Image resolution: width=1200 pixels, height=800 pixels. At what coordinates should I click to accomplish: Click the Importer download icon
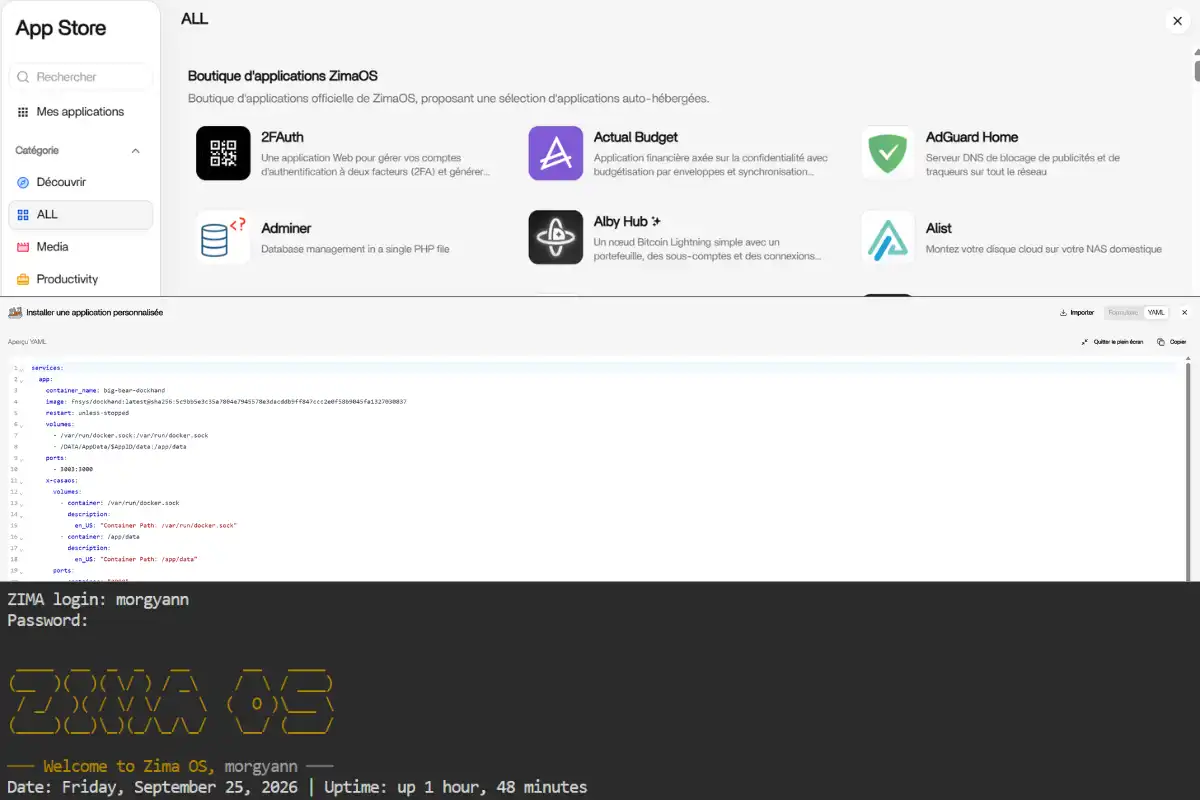pyautogui.click(x=1063, y=312)
